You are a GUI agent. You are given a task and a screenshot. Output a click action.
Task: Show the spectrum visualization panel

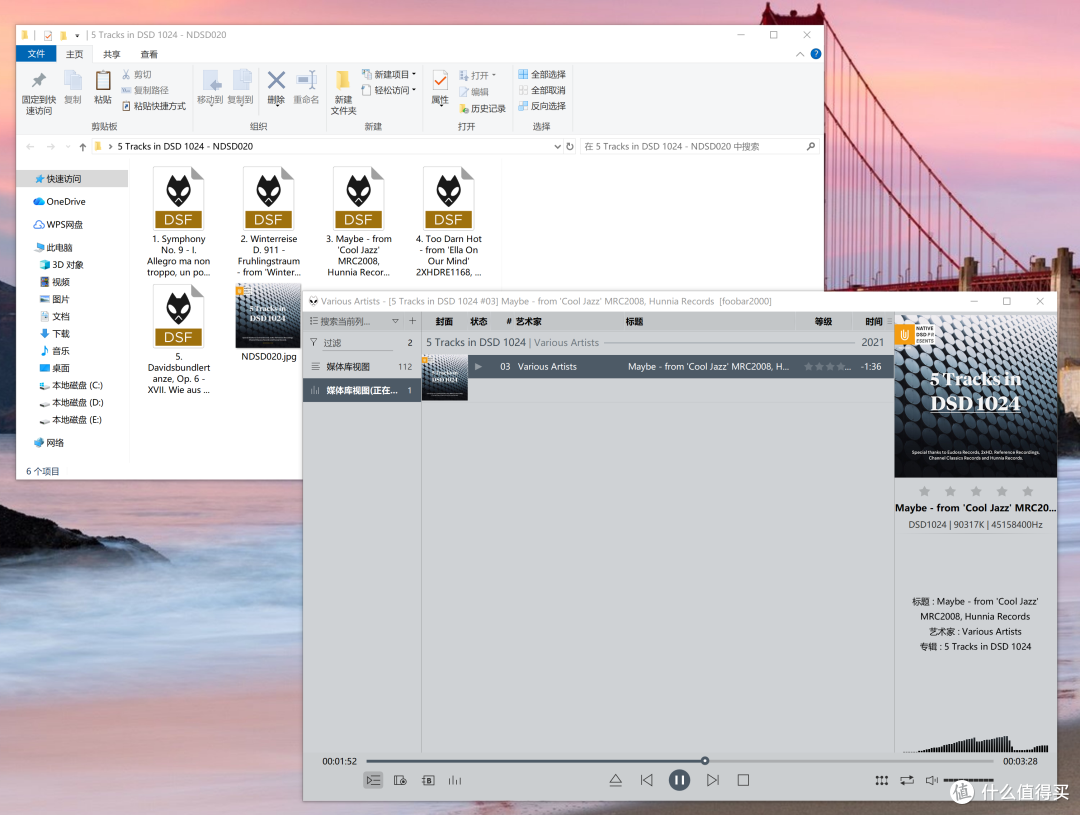(x=455, y=780)
